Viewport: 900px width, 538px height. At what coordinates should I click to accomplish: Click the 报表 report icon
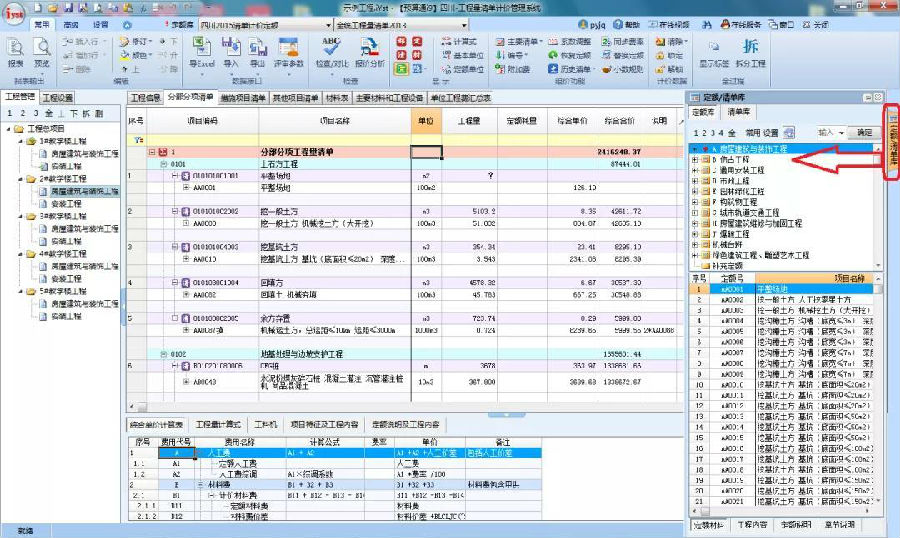click(16, 50)
